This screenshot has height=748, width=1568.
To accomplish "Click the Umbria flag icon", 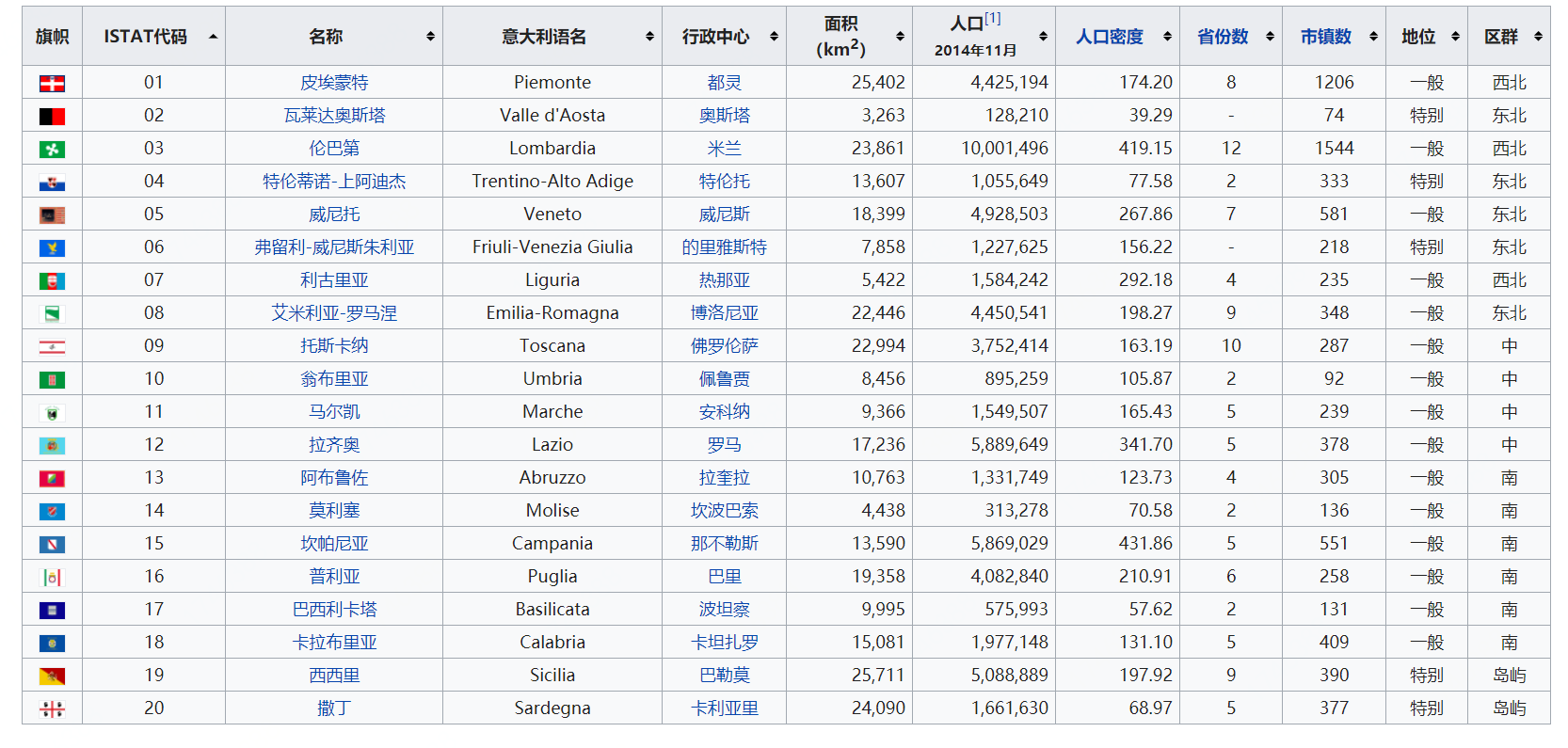I will click(x=52, y=380).
